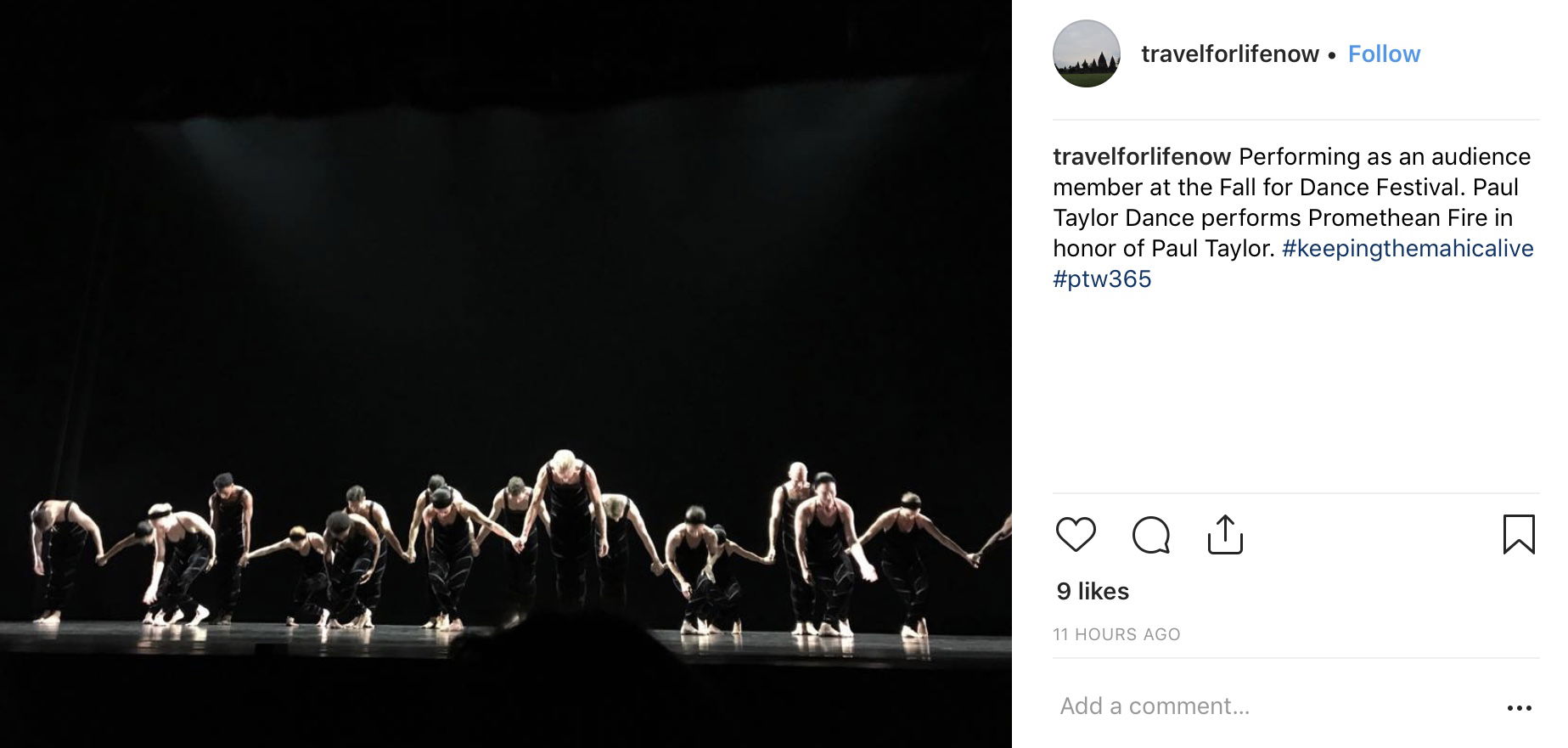Share the post using the upload arrow icon
The height and width of the screenshot is (748, 1568).
point(1225,534)
